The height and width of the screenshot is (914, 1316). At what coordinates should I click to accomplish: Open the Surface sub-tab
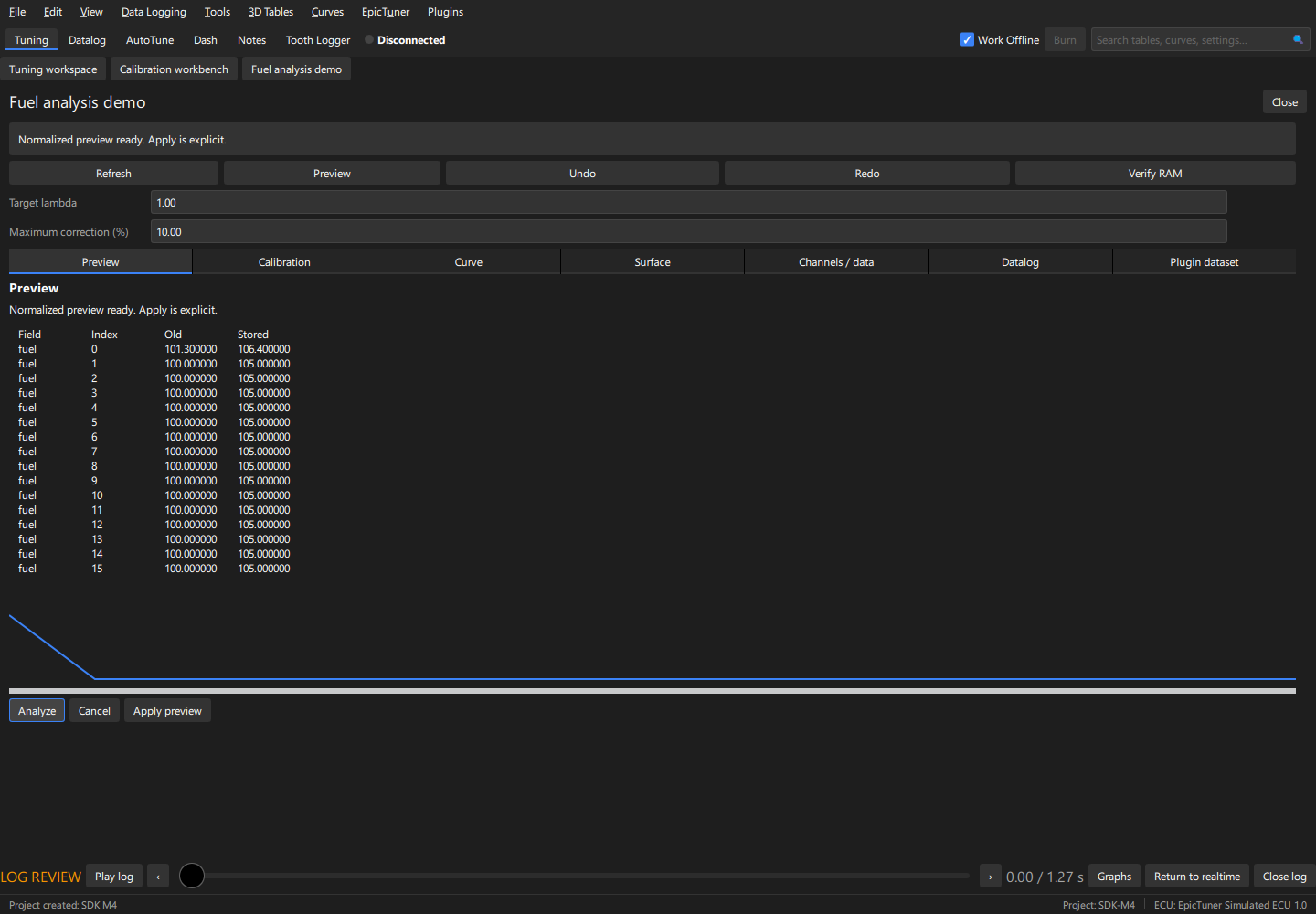coord(653,262)
